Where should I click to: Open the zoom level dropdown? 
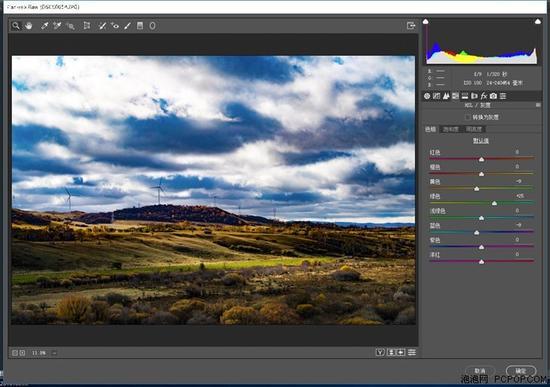coord(54,353)
